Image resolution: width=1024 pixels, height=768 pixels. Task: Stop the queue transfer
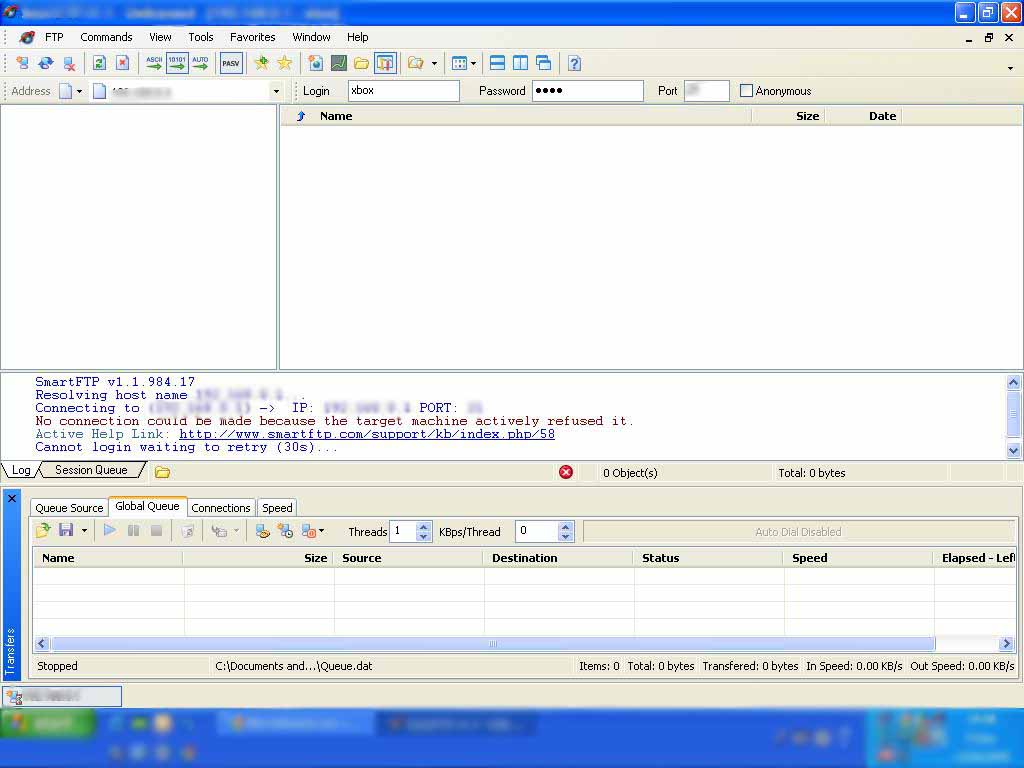(x=156, y=531)
